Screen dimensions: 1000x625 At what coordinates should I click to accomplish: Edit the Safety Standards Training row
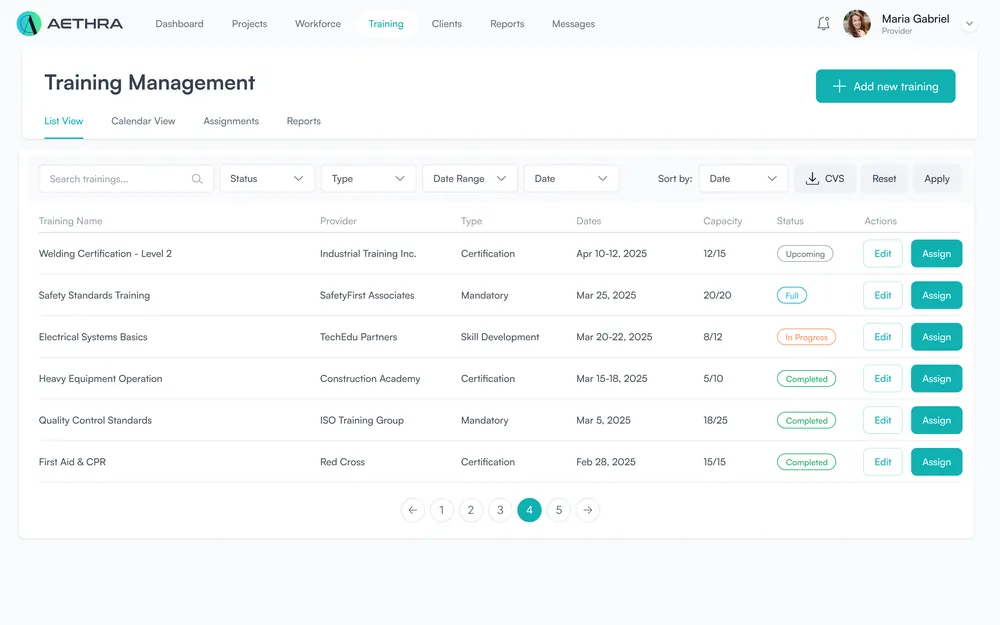883,295
